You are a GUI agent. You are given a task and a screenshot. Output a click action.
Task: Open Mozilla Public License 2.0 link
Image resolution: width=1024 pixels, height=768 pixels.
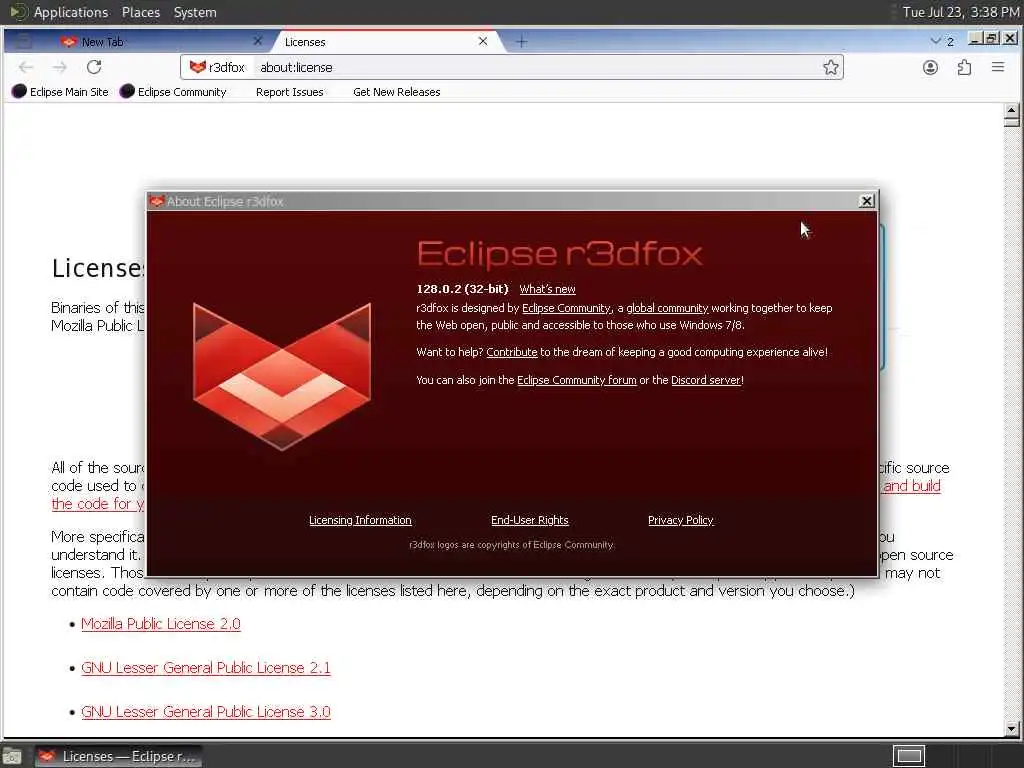pyautogui.click(x=161, y=624)
